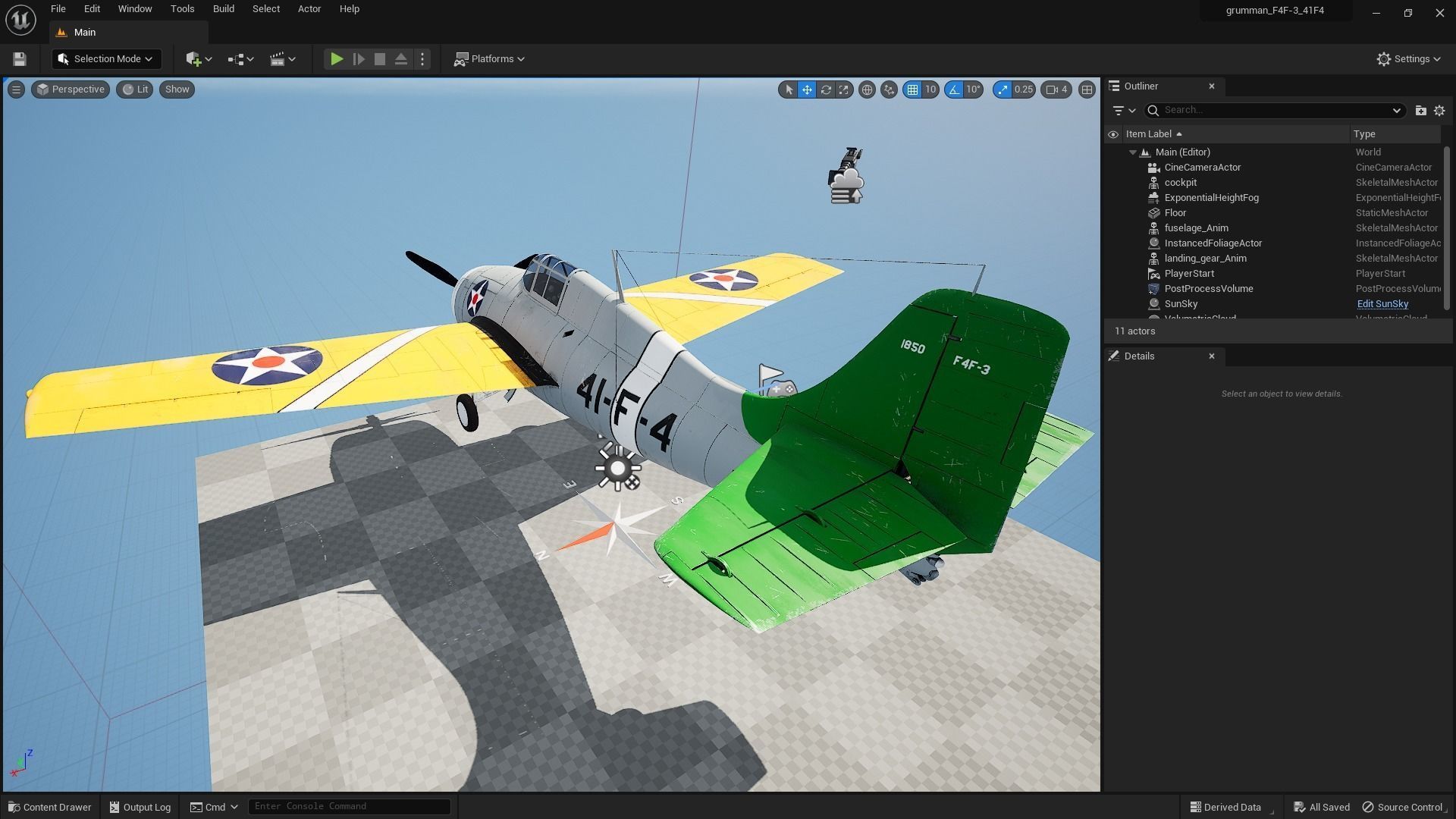Viewport: 1456px width, 819px height.
Task: Close the Details panel tab
Action: 1211,356
